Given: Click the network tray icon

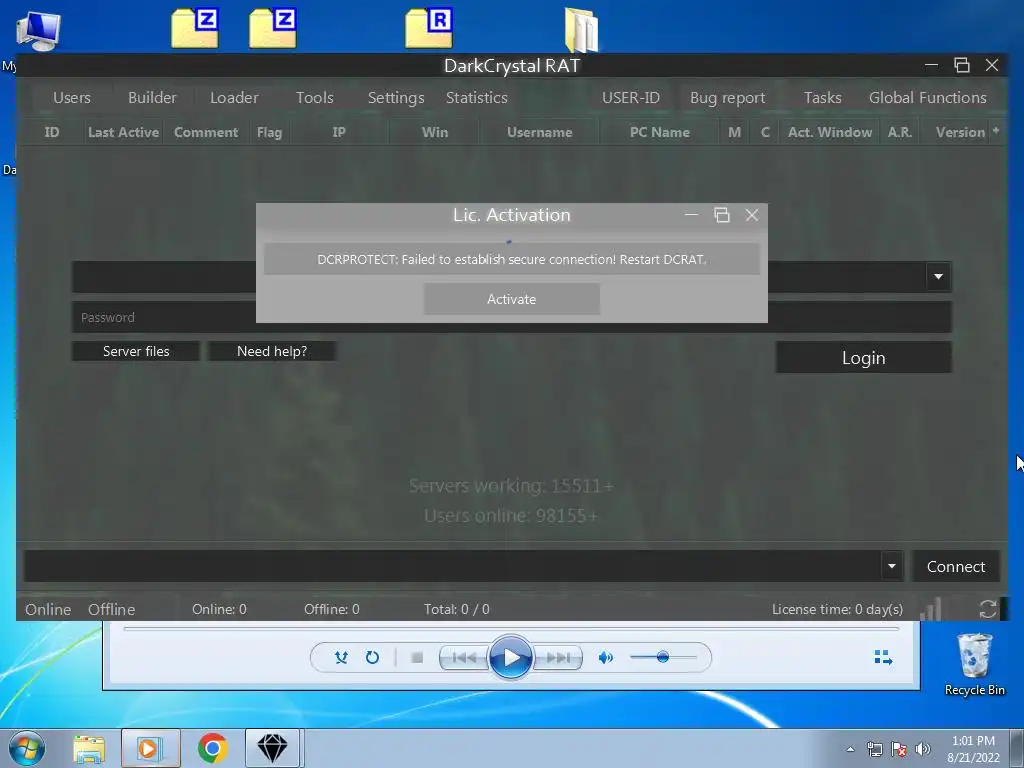Looking at the screenshot, I should (874, 750).
